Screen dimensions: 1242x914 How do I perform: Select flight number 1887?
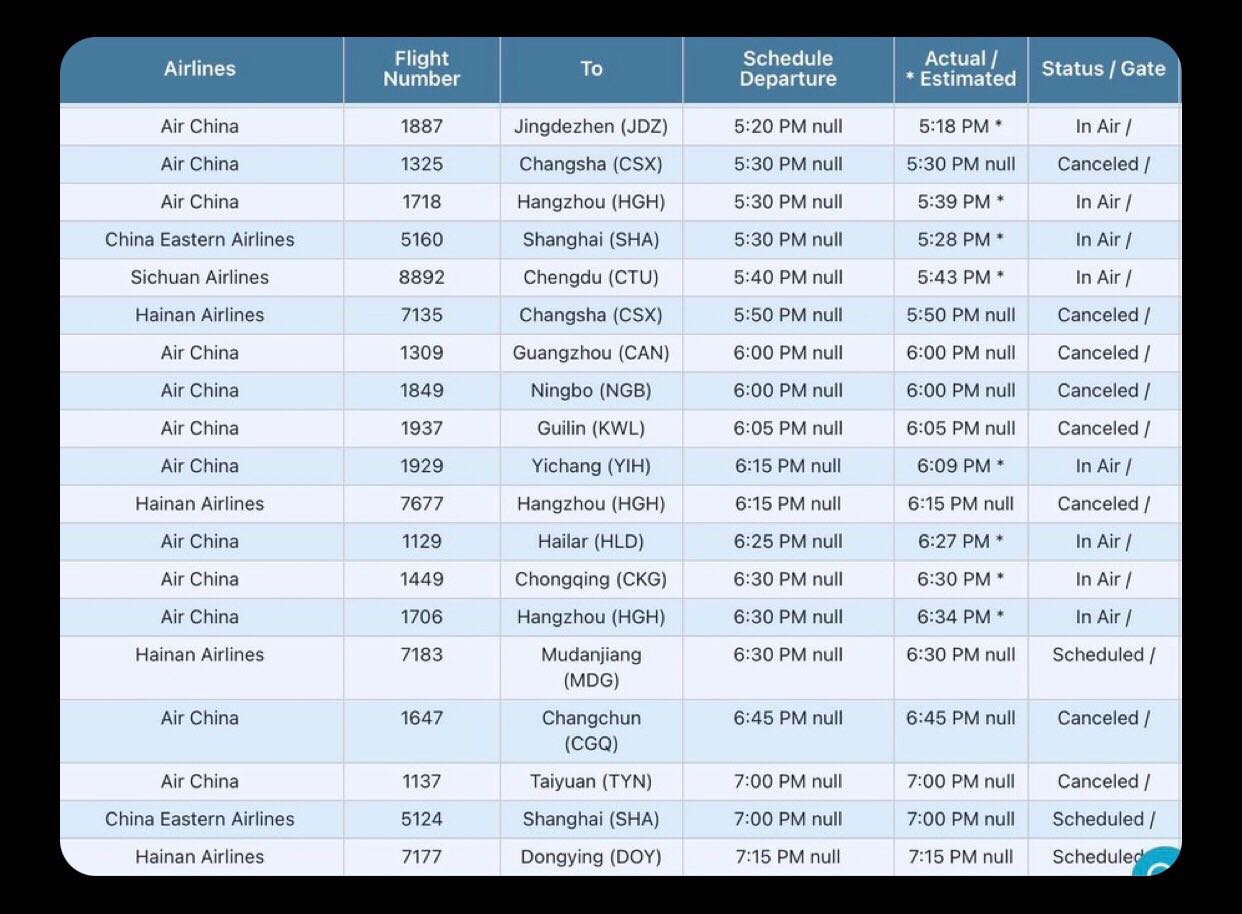pos(421,127)
